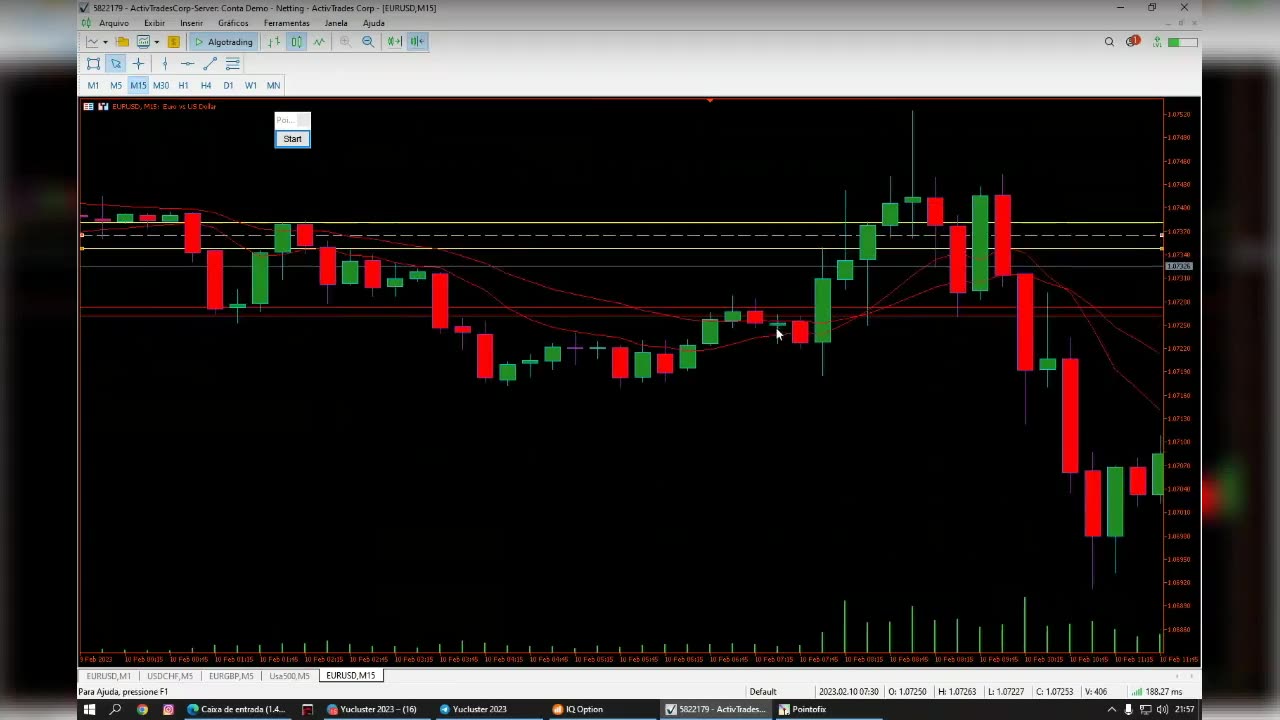Select the vertical line tool

165,64
